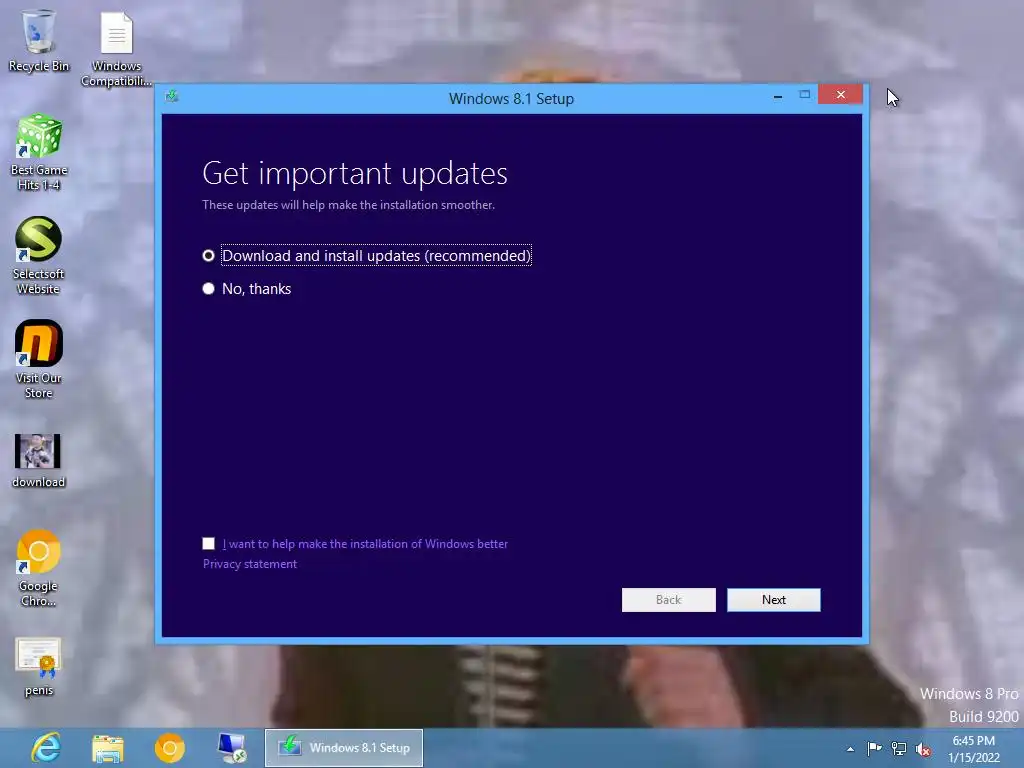Click the Next button
The width and height of the screenshot is (1024, 768).
pyautogui.click(x=774, y=600)
